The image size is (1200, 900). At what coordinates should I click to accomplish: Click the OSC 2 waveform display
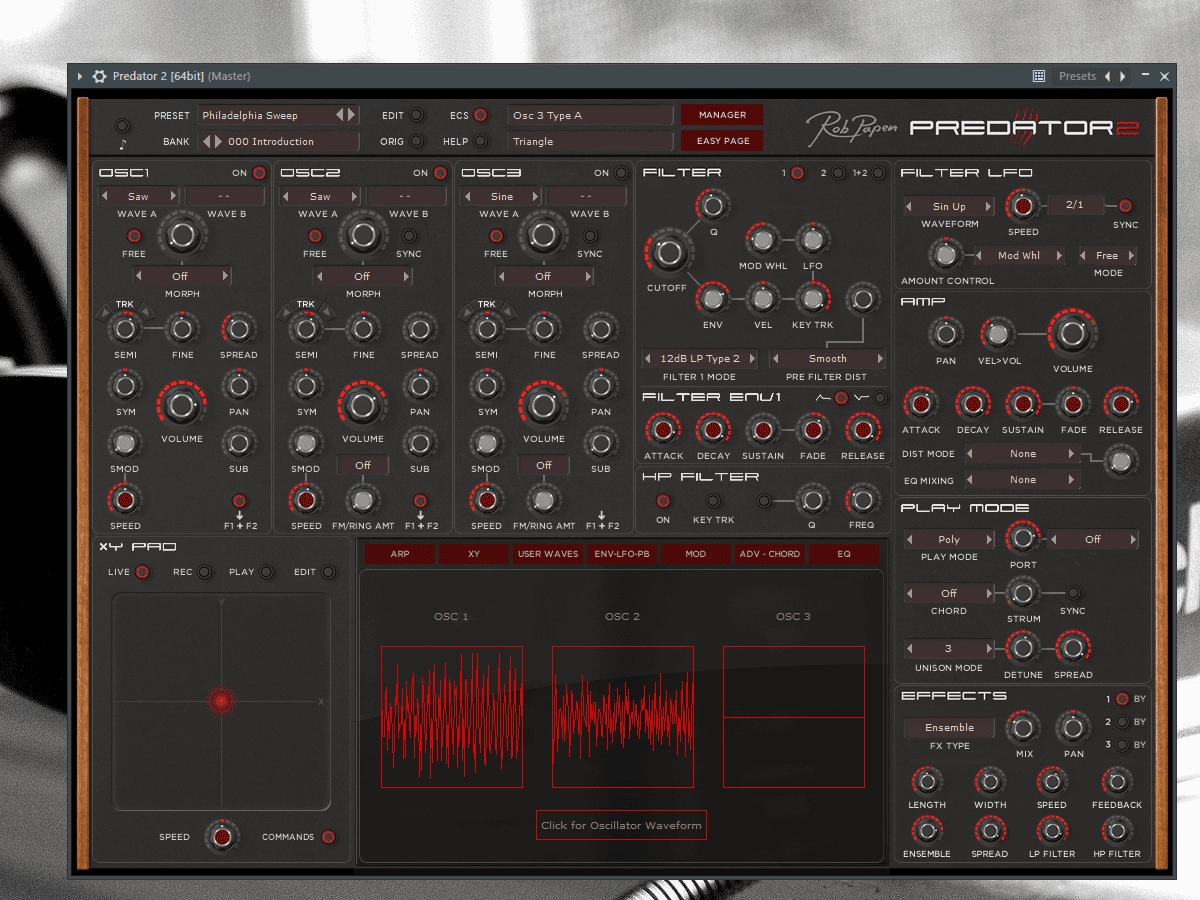pyautogui.click(x=623, y=717)
